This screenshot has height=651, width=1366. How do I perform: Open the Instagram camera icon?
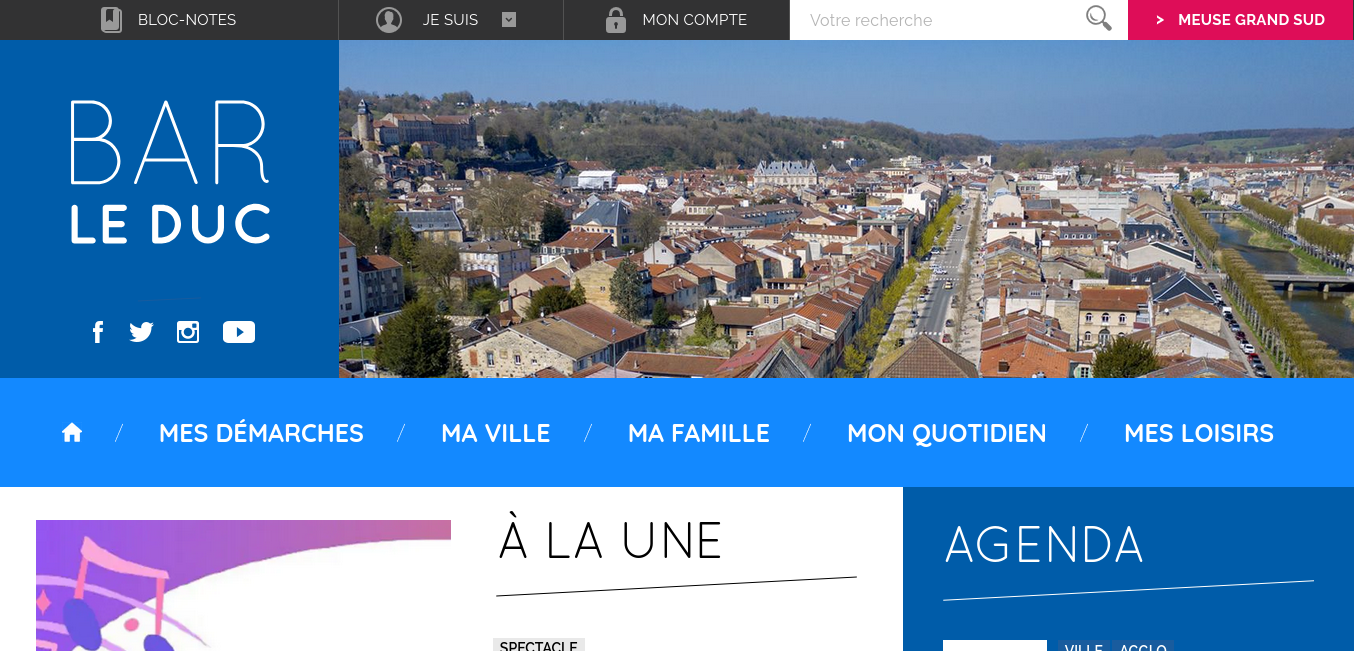[188, 332]
